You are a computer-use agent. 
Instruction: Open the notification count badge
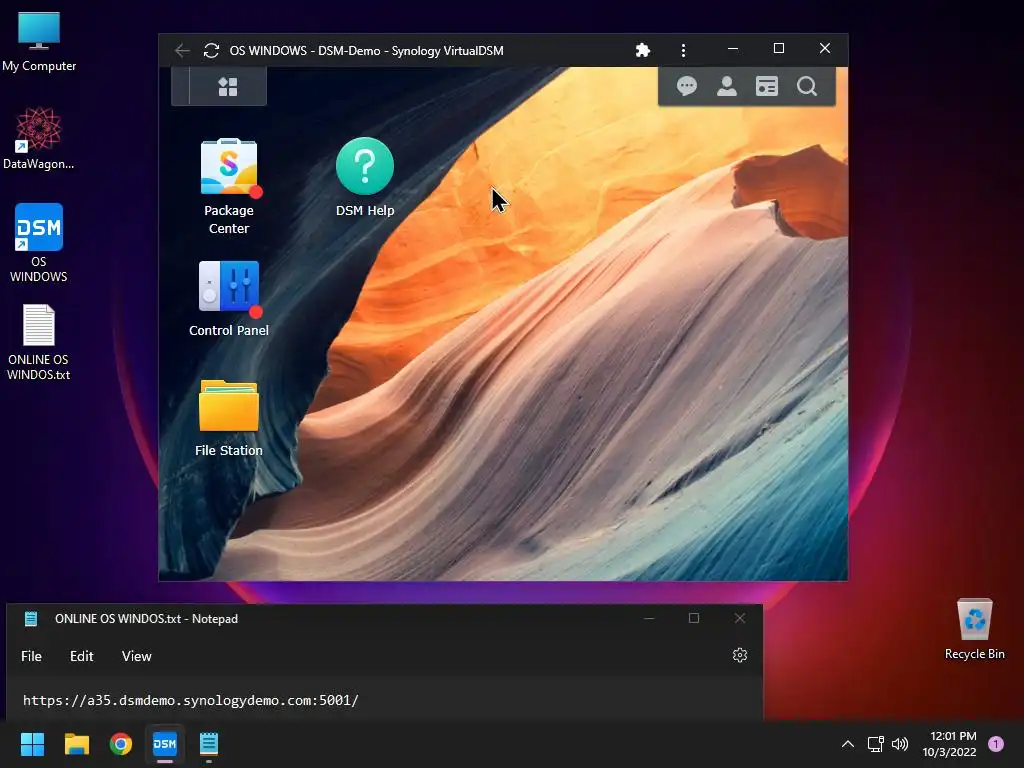(996, 744)
